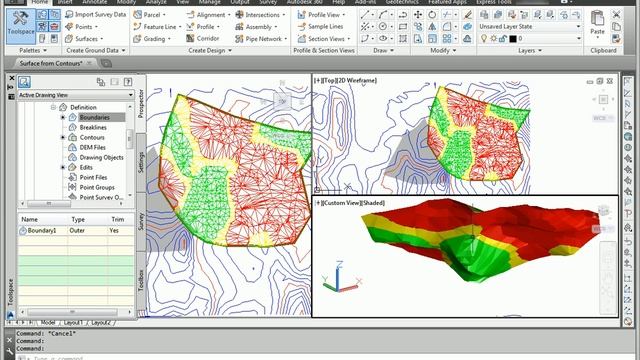Open the Parcel dropdown menu
The image size is (640, 360).
[149, 15]
